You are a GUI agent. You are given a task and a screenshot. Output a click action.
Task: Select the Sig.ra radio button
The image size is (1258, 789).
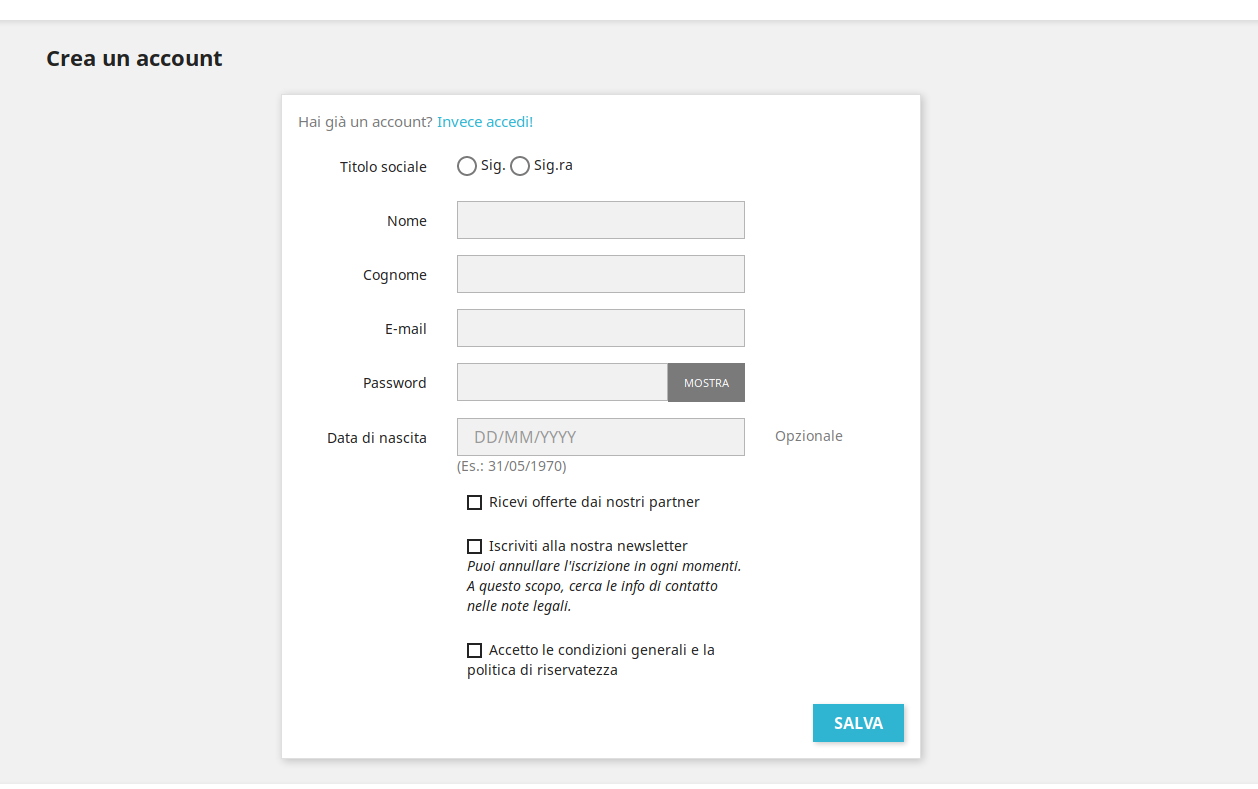coord(520,166)
